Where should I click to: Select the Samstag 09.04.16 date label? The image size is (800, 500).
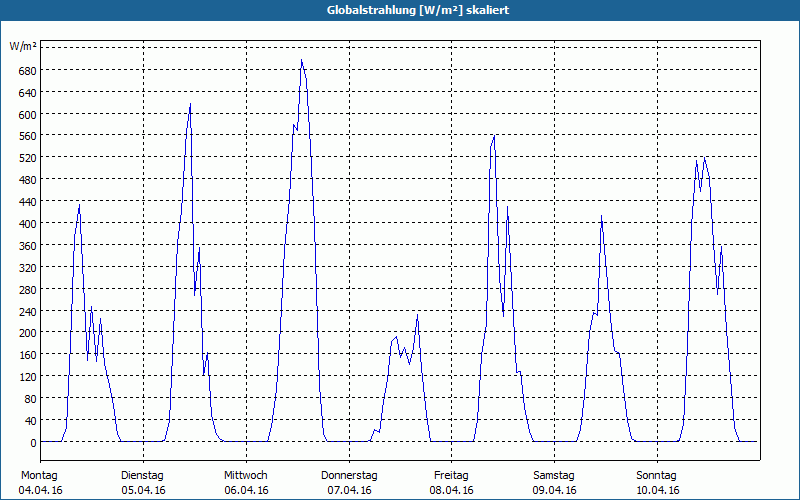point(554,483)
